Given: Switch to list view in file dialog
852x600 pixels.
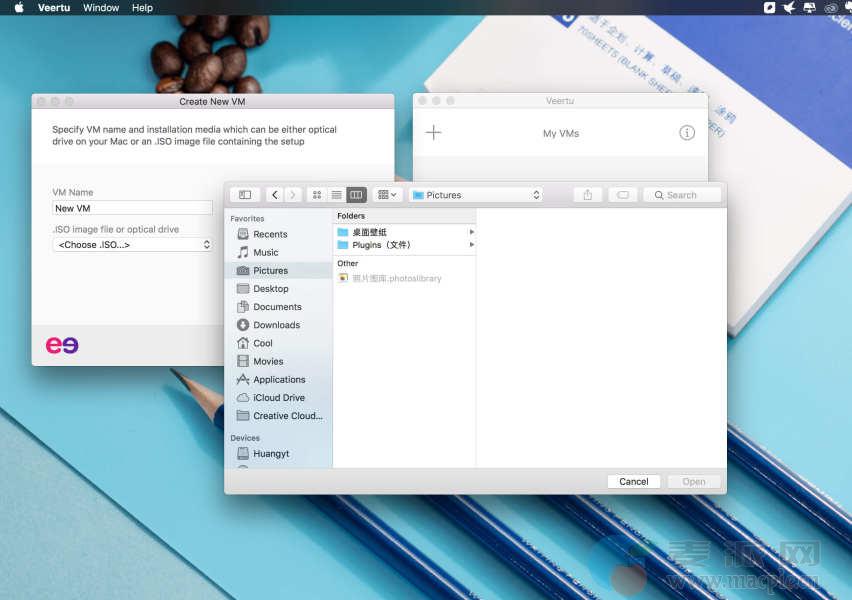Looking at the screenshot, I should tap(337, 195).
